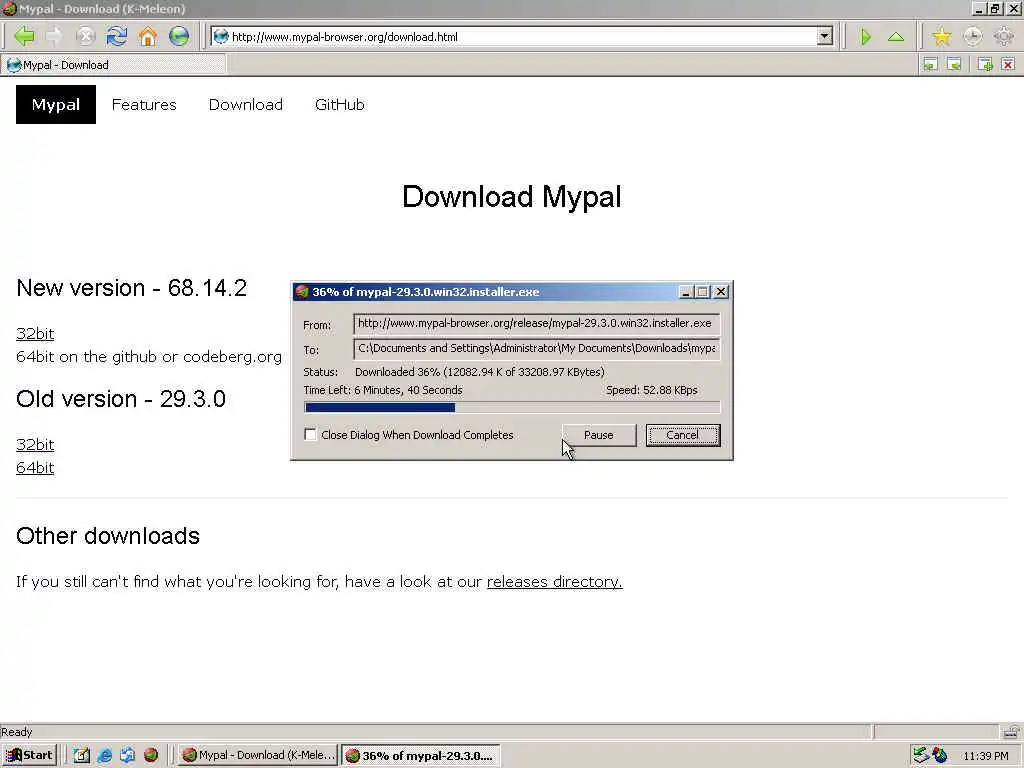Open the Download nav item
This screenshot has width=1024, height=768.
246,104
